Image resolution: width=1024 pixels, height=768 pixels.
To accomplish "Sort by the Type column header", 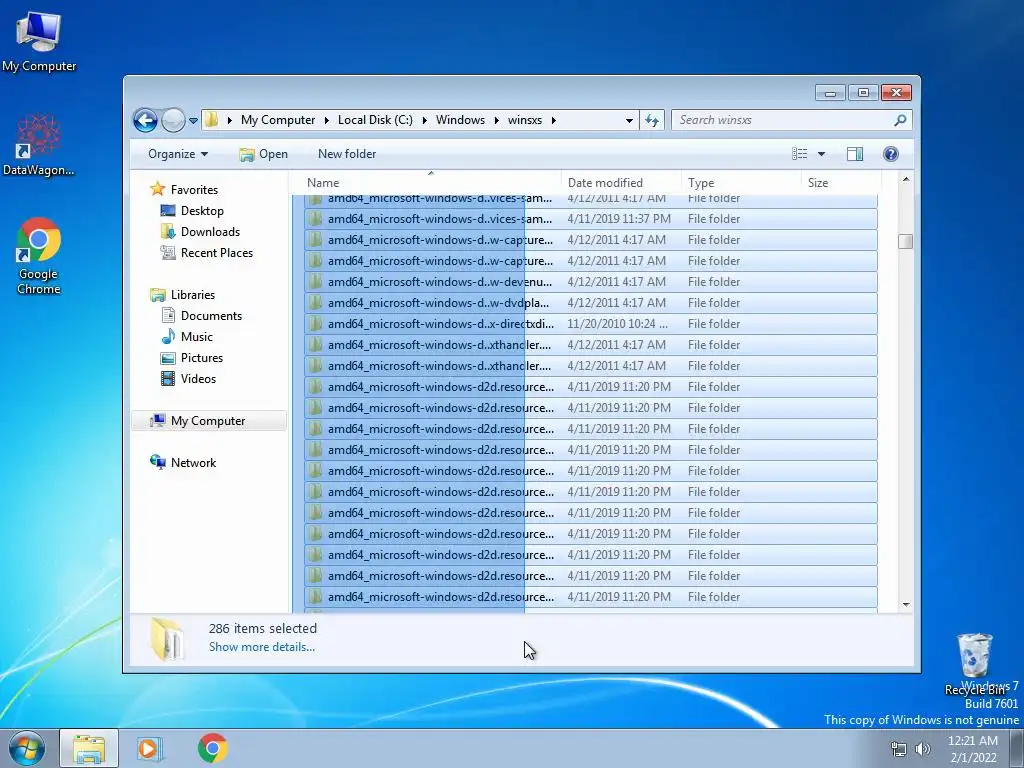I will pos(741,183).
